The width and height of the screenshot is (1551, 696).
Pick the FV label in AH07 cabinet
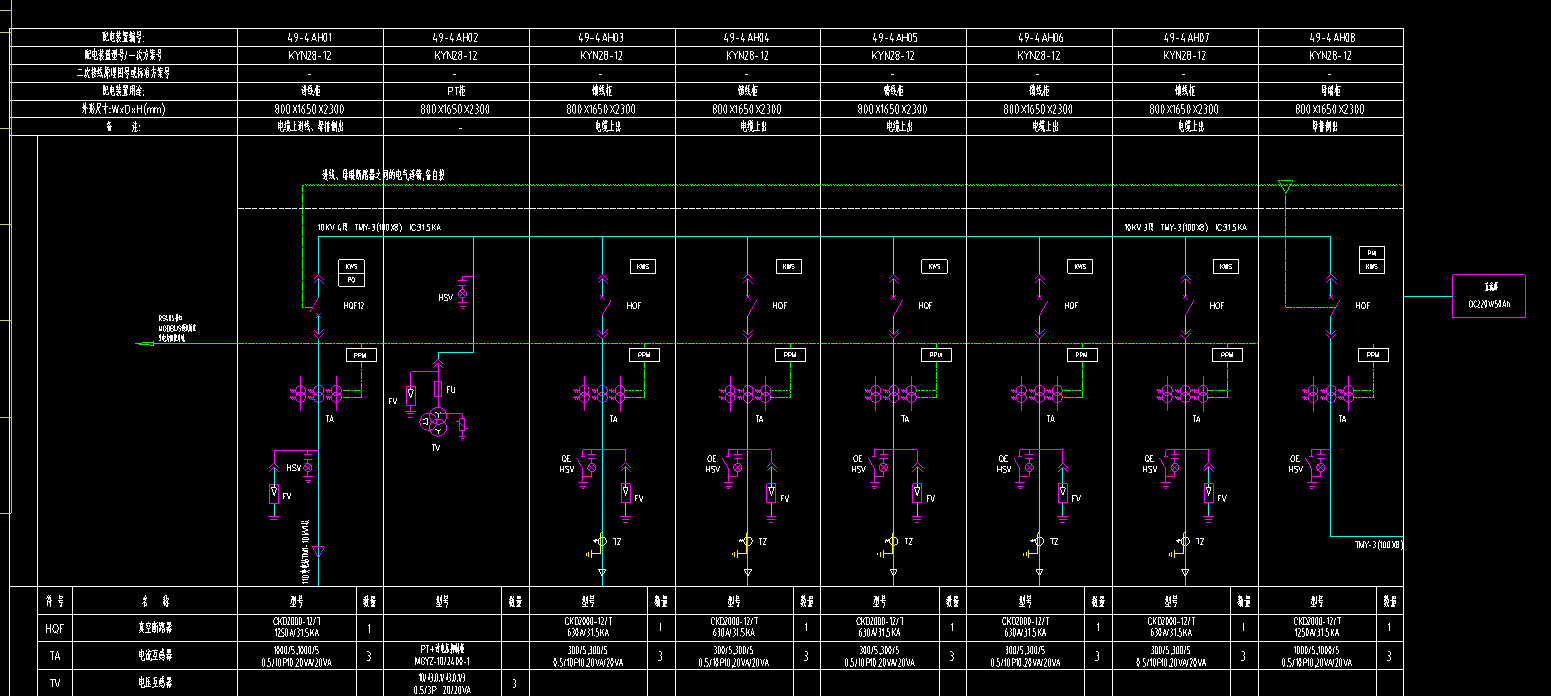pos(1221,499)
